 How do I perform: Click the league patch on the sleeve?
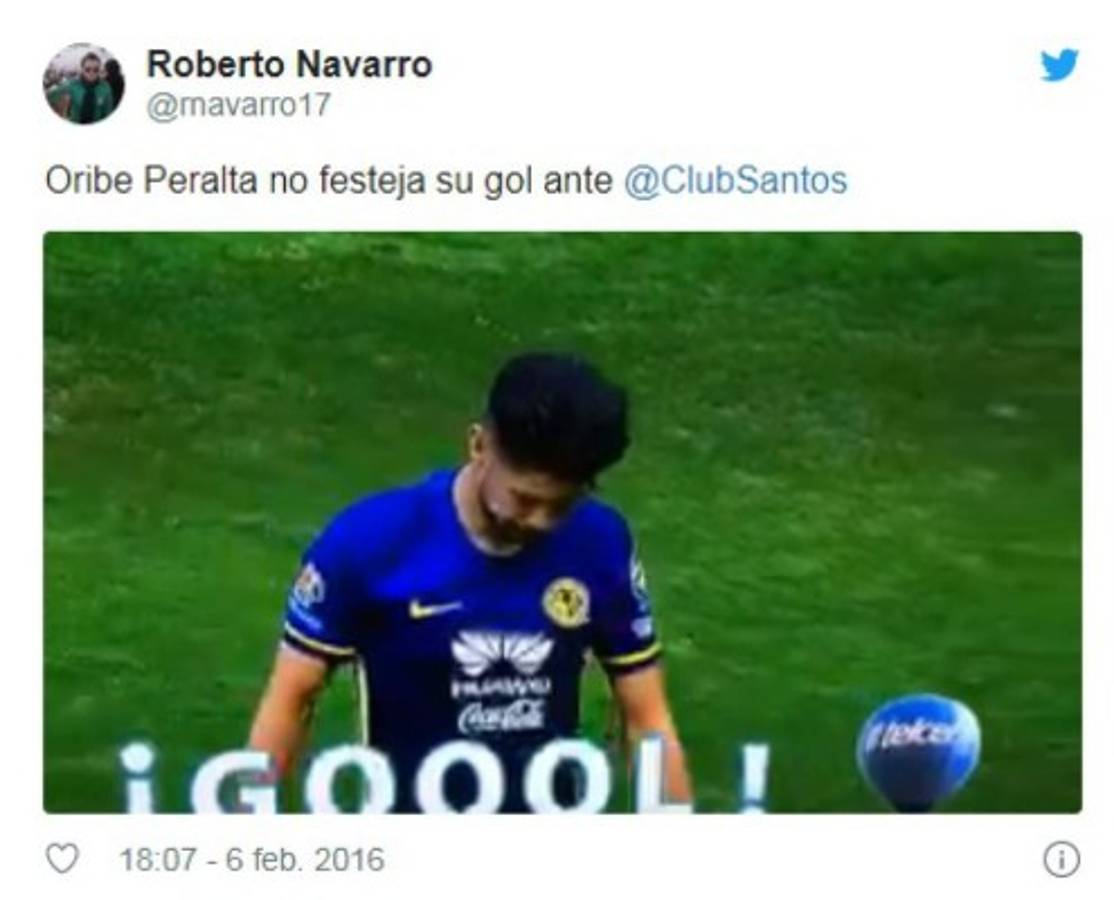click(x=309, y=590)
